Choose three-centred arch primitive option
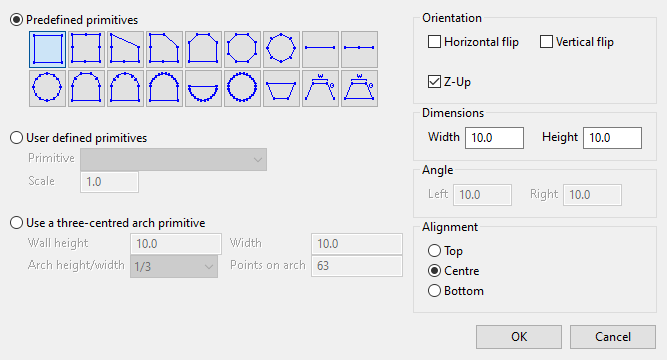Screen dimensions: 667x360 (x=16, y=223)
